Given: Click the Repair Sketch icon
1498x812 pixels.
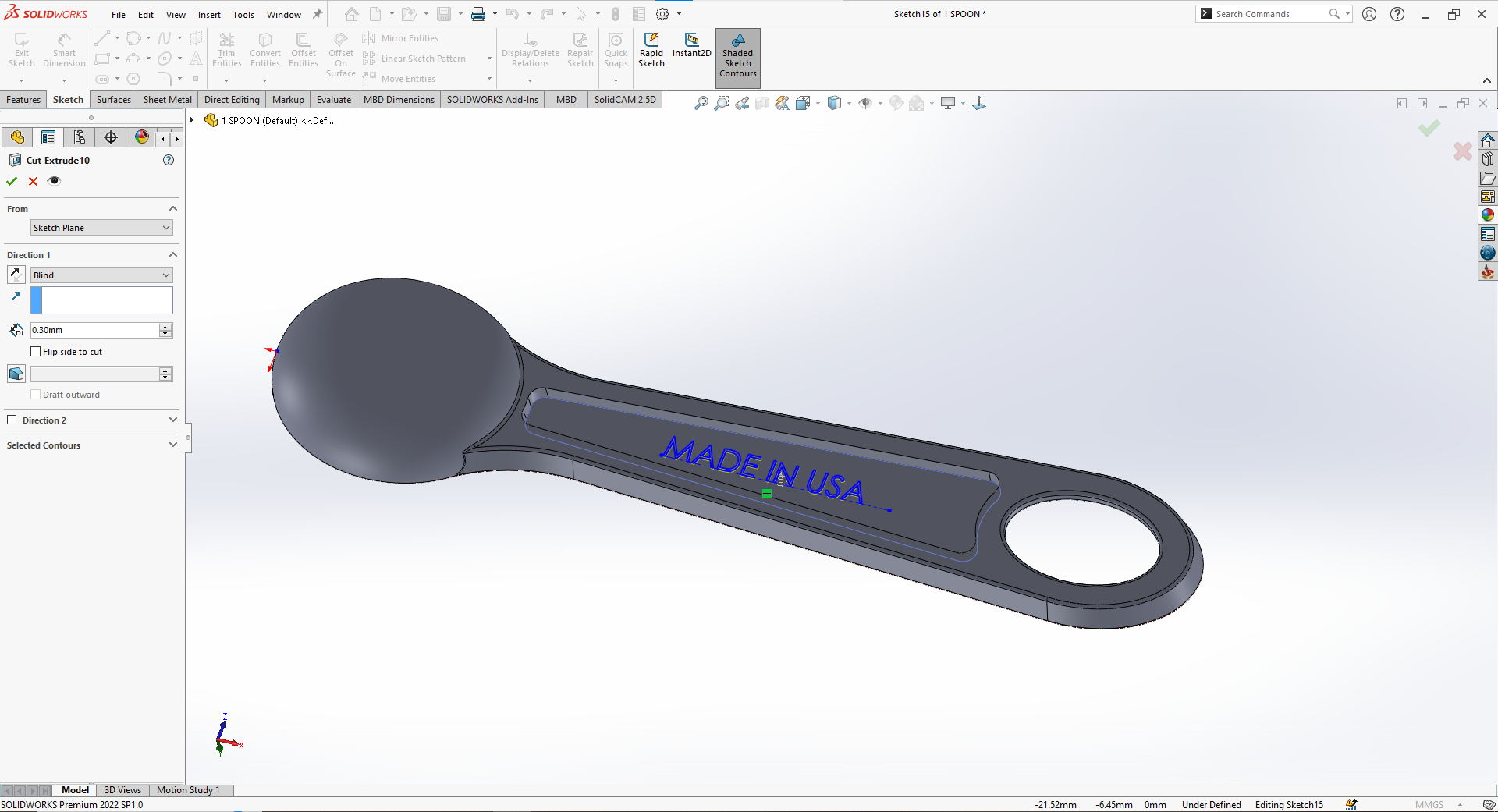Looking at the screenshot, I should point(580,50).
